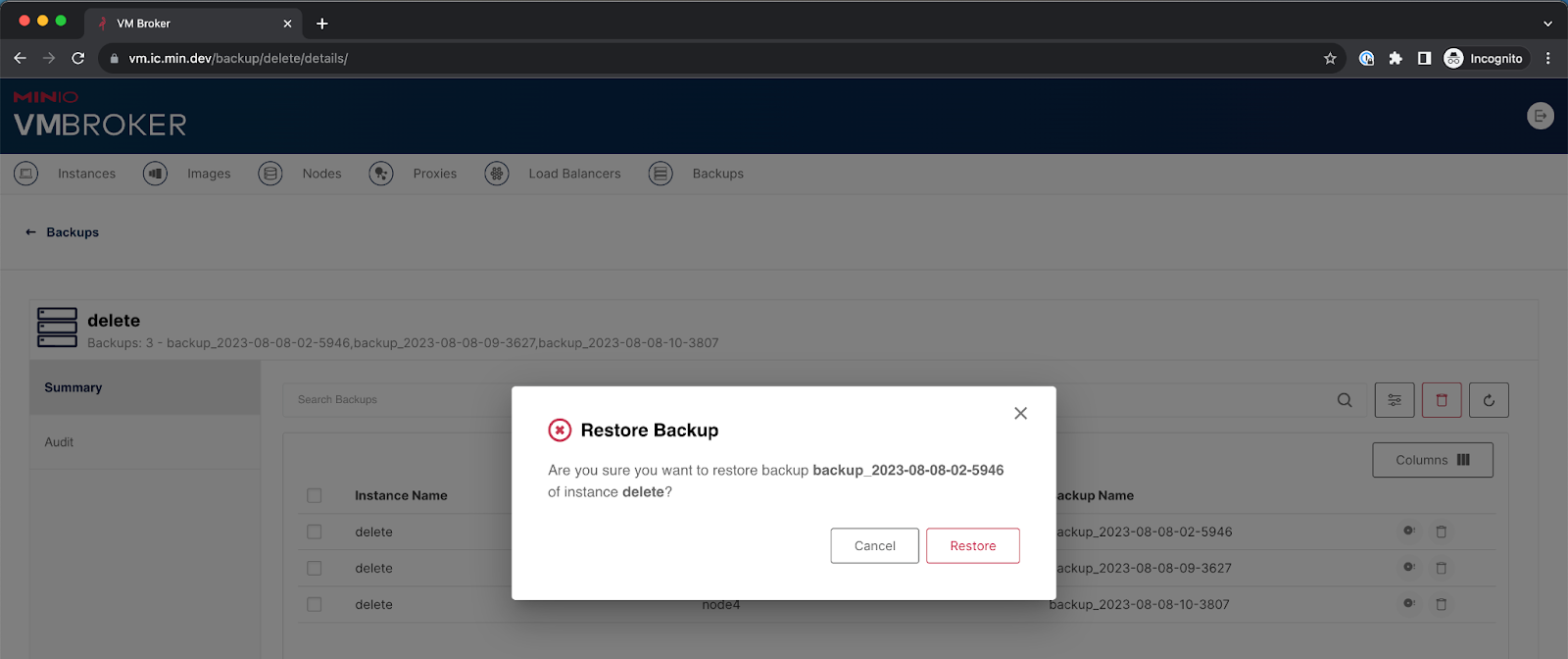This screenshot has width=1568, height=659.
Task: Go back to Backups list
Action: [62, 232]
